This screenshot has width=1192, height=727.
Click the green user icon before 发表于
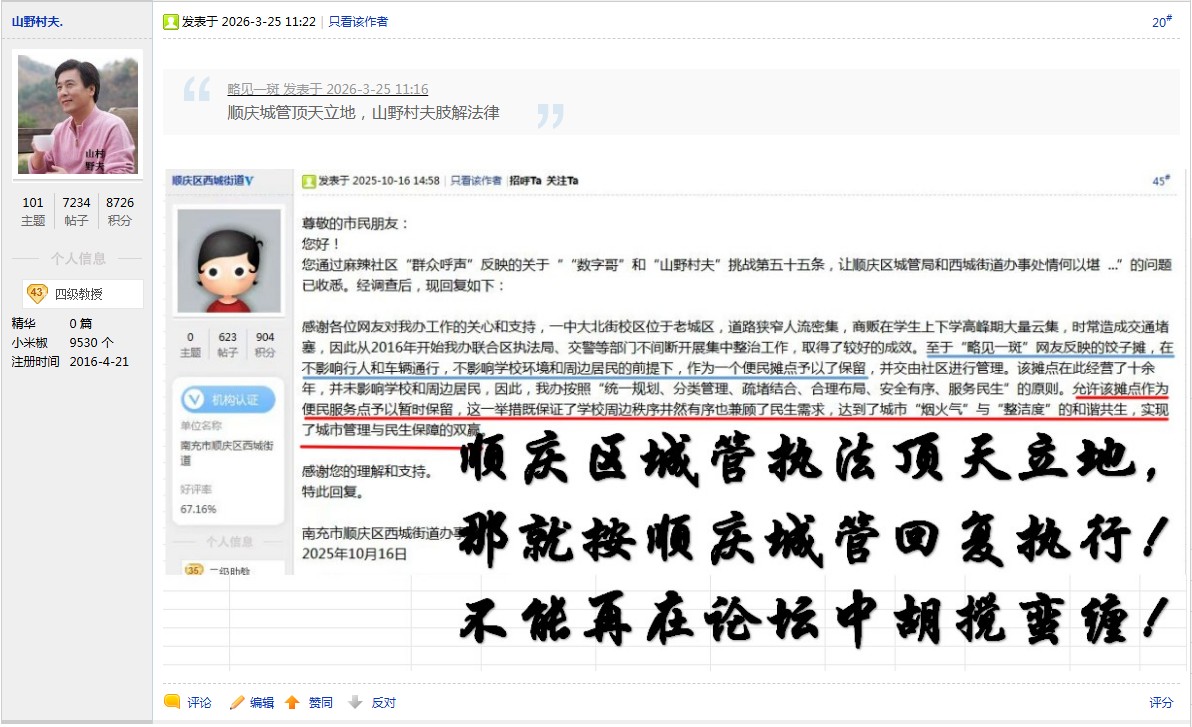171,22
